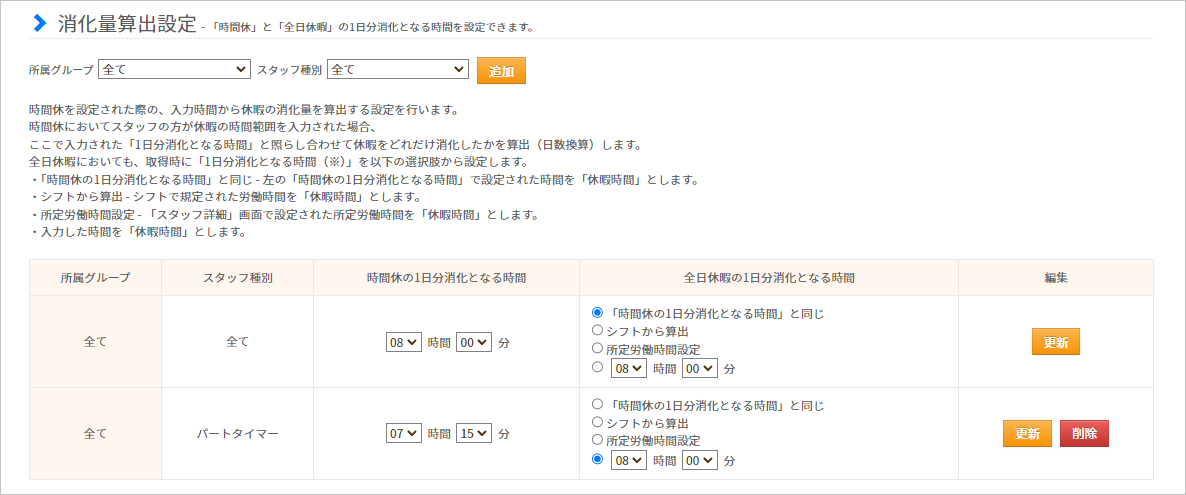Select 所定労働時間設定 radio in first row

tap(598, 349)
